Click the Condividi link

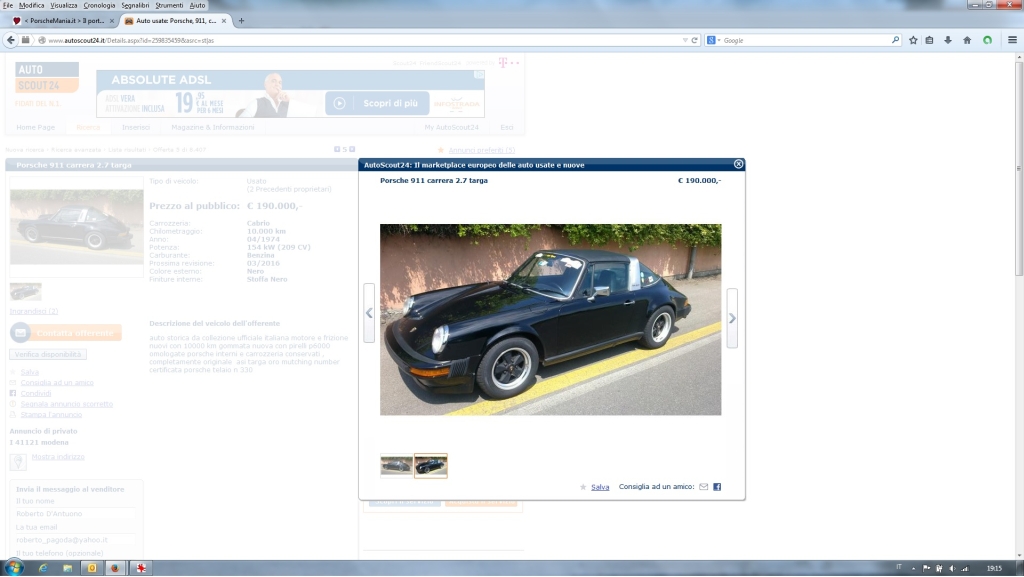pyautogui.click(x=36, y=394)
